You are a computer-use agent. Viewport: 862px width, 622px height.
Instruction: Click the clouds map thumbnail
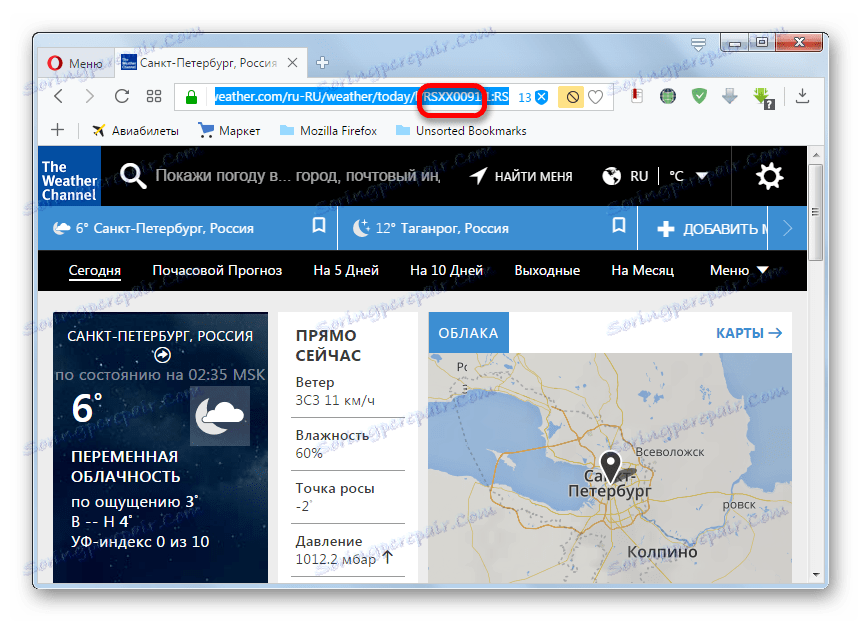tap(610, 467)
